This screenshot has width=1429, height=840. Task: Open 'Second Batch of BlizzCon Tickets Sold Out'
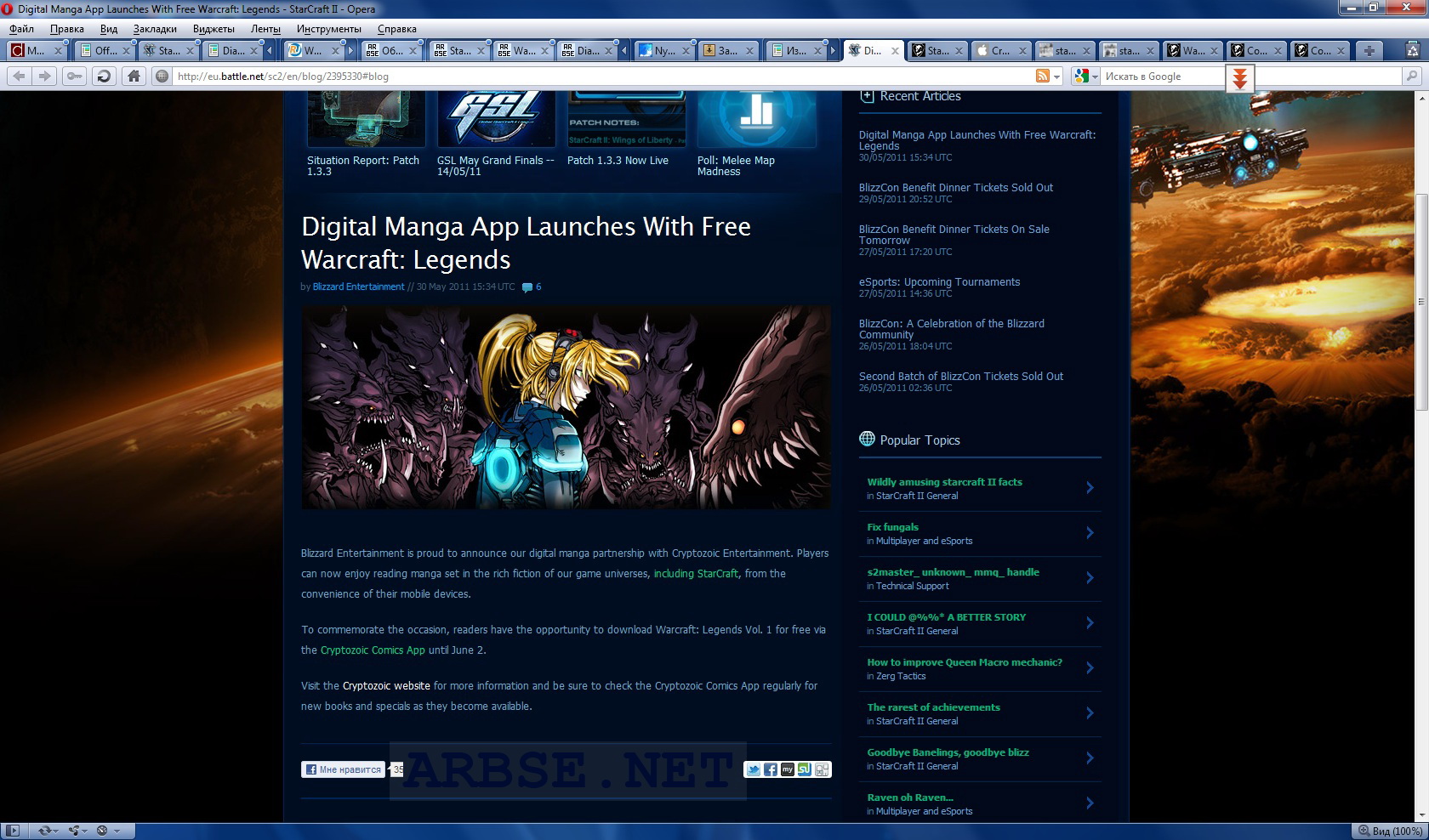coord(961,377)
